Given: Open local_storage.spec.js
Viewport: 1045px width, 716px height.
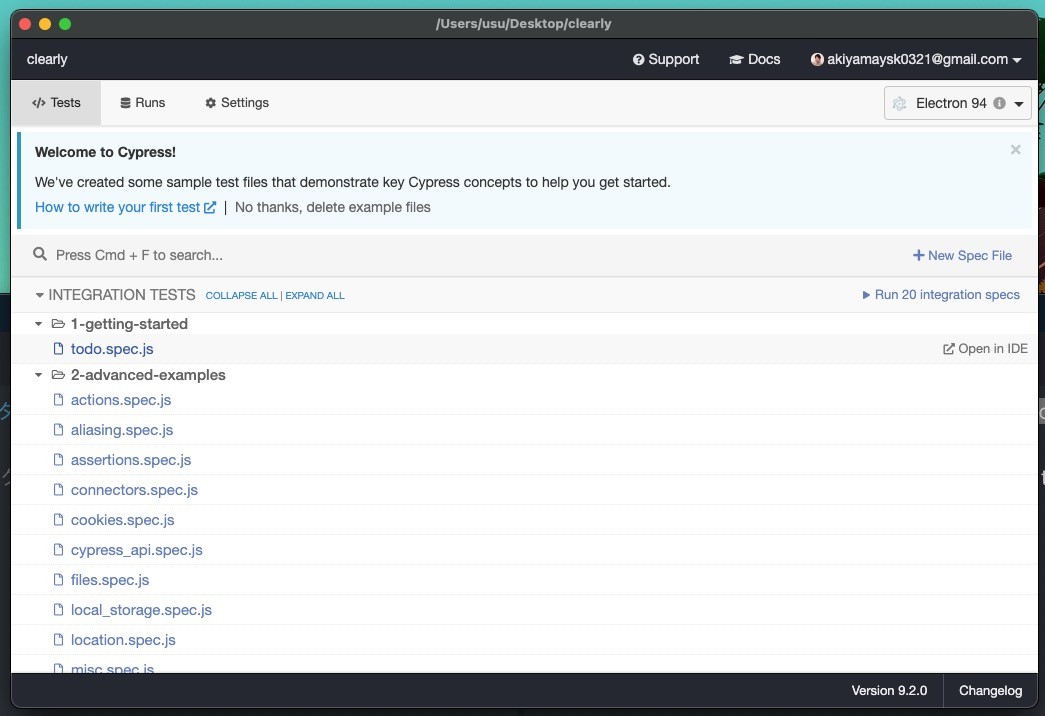Looking at the screenshot, I should (x=141, y=610).
